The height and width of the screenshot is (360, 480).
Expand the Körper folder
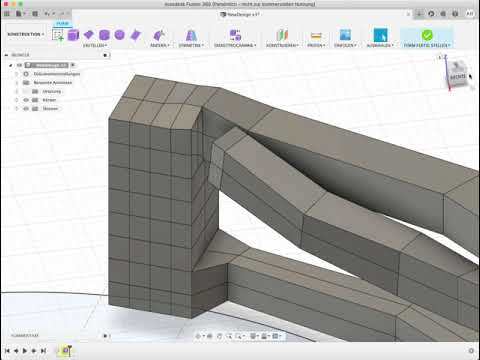[x=17, y=100]
